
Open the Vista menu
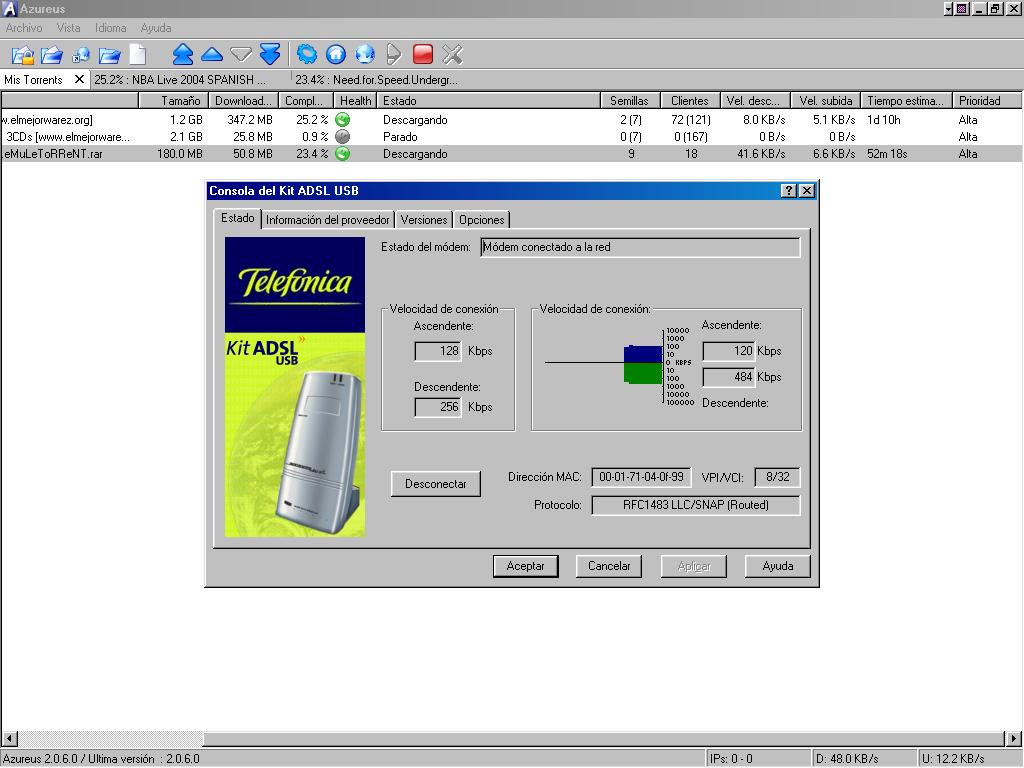click(x=69, y=28)
